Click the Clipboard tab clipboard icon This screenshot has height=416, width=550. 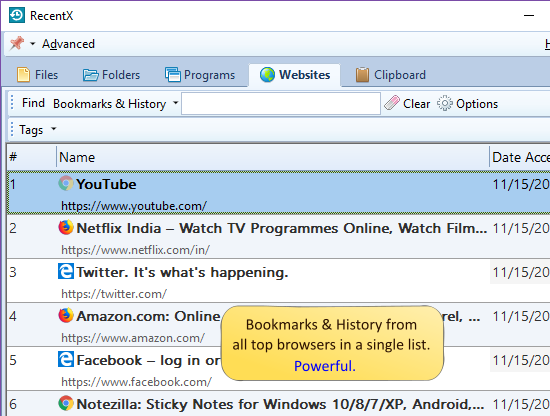(x=362, y=75)
